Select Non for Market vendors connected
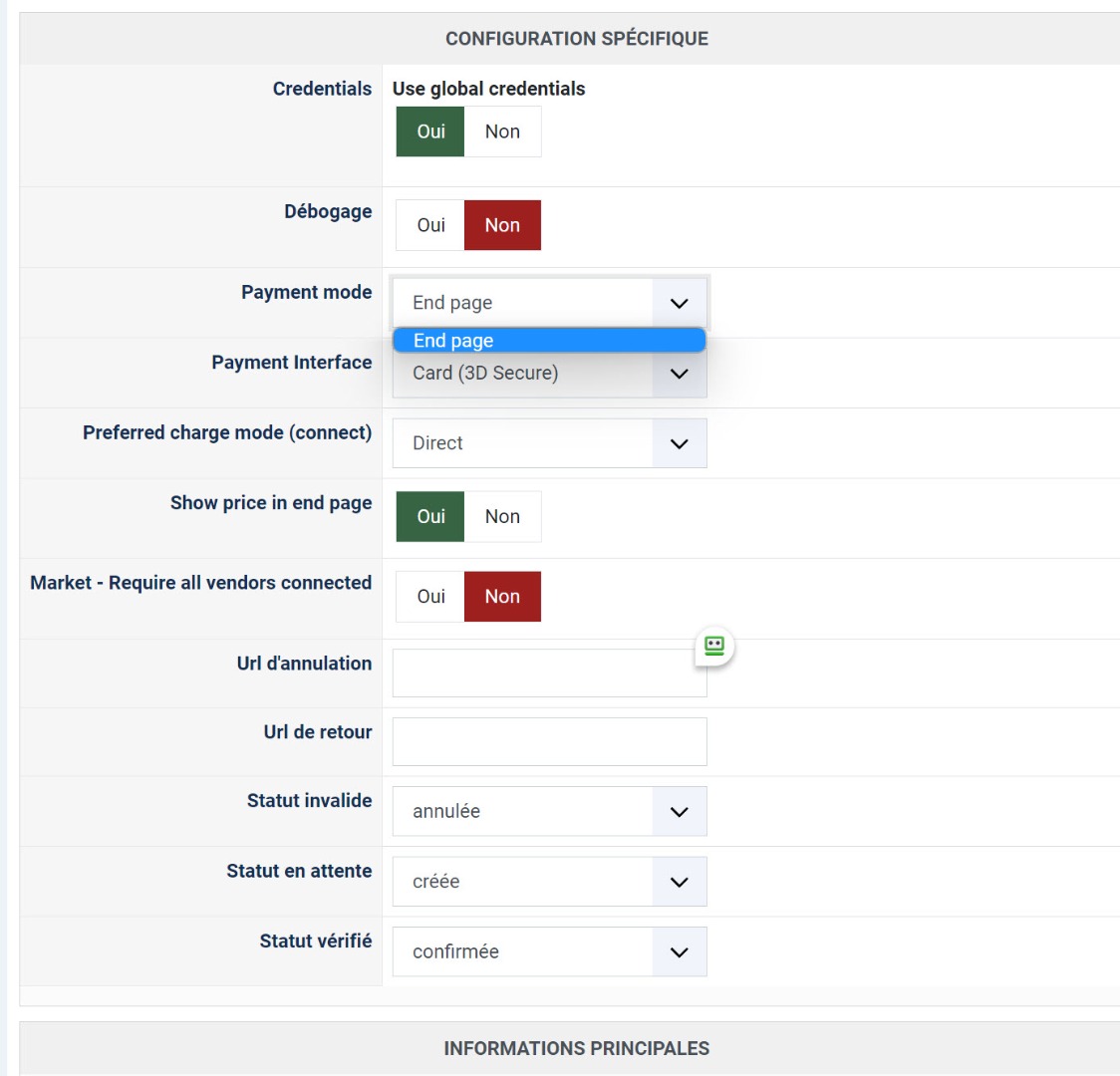This screenshot has width=1120, height=1076. (x=502, y=596)
